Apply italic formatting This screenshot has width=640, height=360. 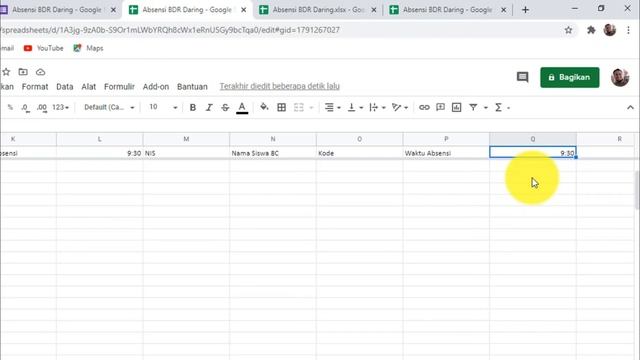(x=209, y=107)
